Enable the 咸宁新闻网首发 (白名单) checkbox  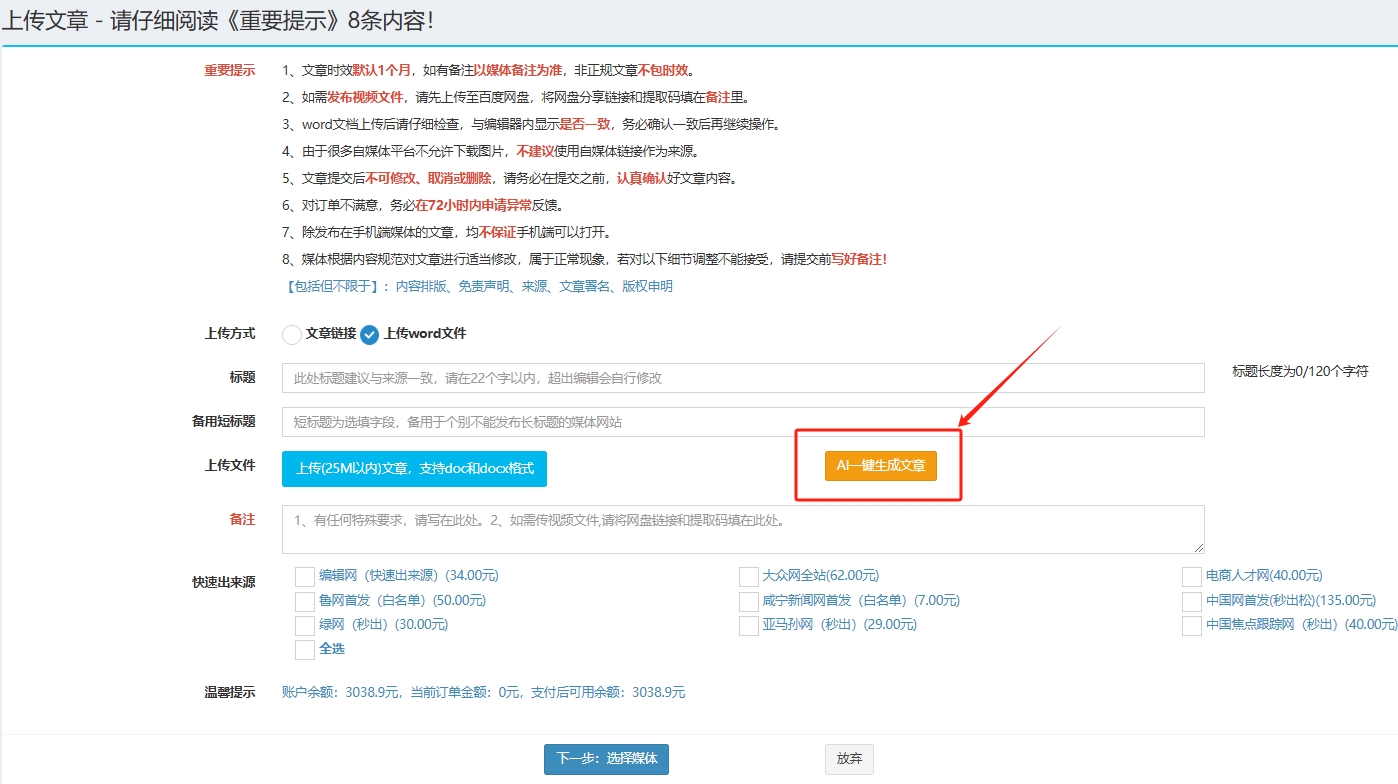click(748, 602)
